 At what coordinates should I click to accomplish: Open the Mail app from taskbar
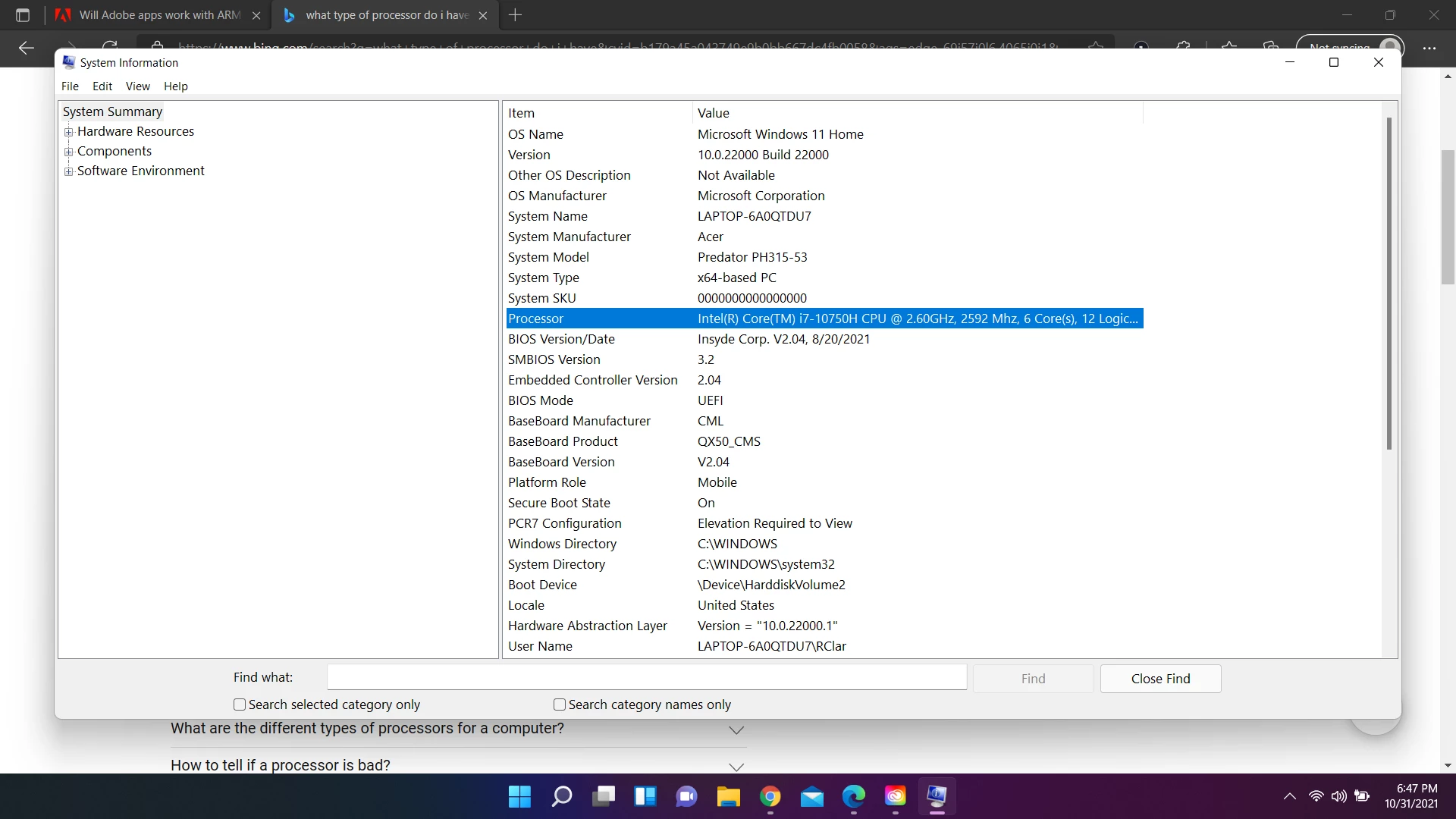pyautogui.click(x=812, y=796)
